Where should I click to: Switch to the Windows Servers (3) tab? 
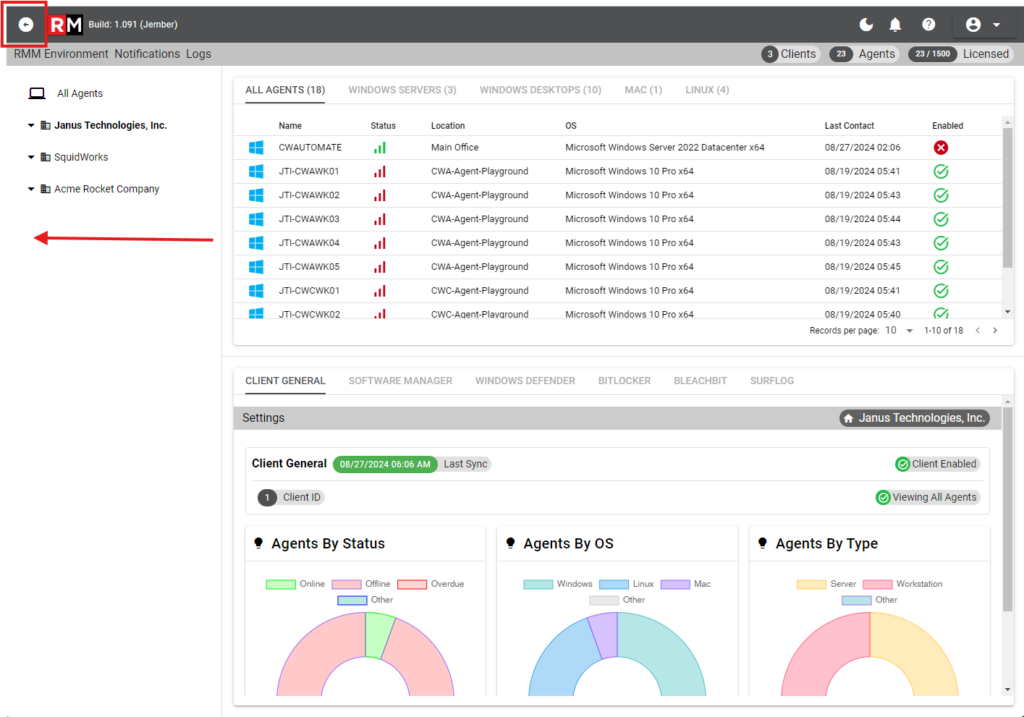[402, 90]
